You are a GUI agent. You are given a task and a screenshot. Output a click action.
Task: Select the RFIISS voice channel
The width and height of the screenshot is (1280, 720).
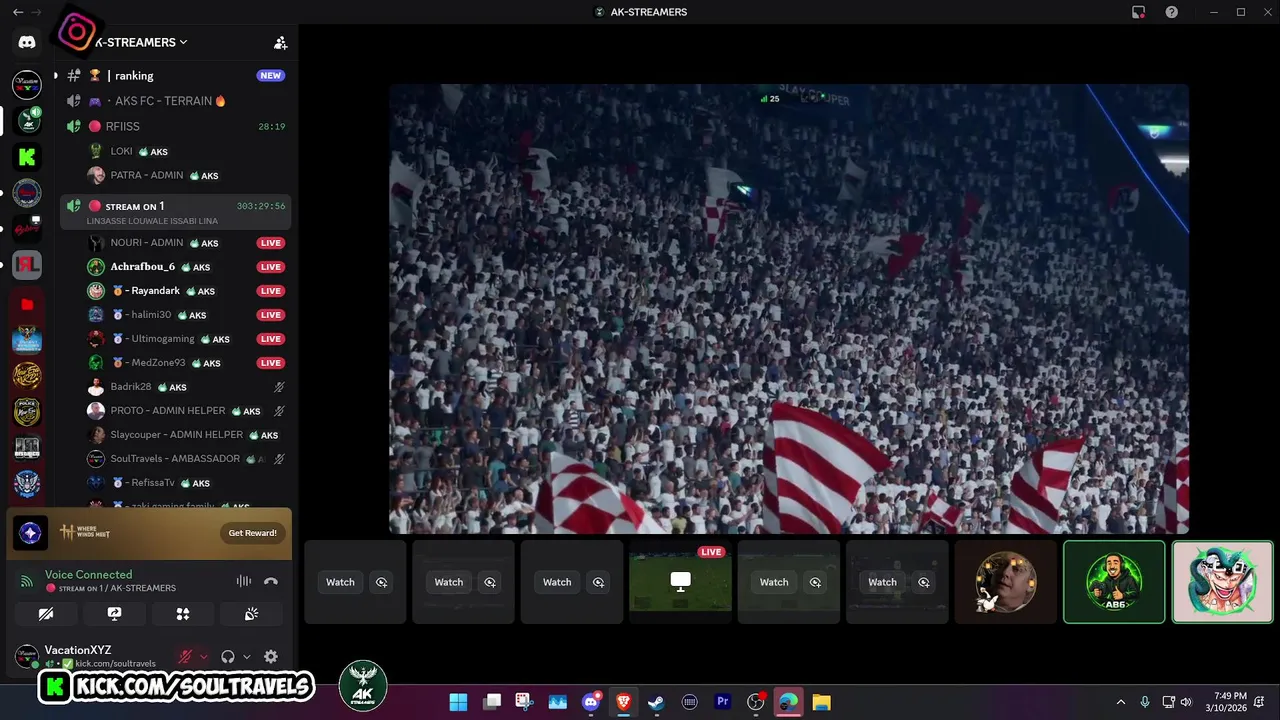(x=176, y=127)
